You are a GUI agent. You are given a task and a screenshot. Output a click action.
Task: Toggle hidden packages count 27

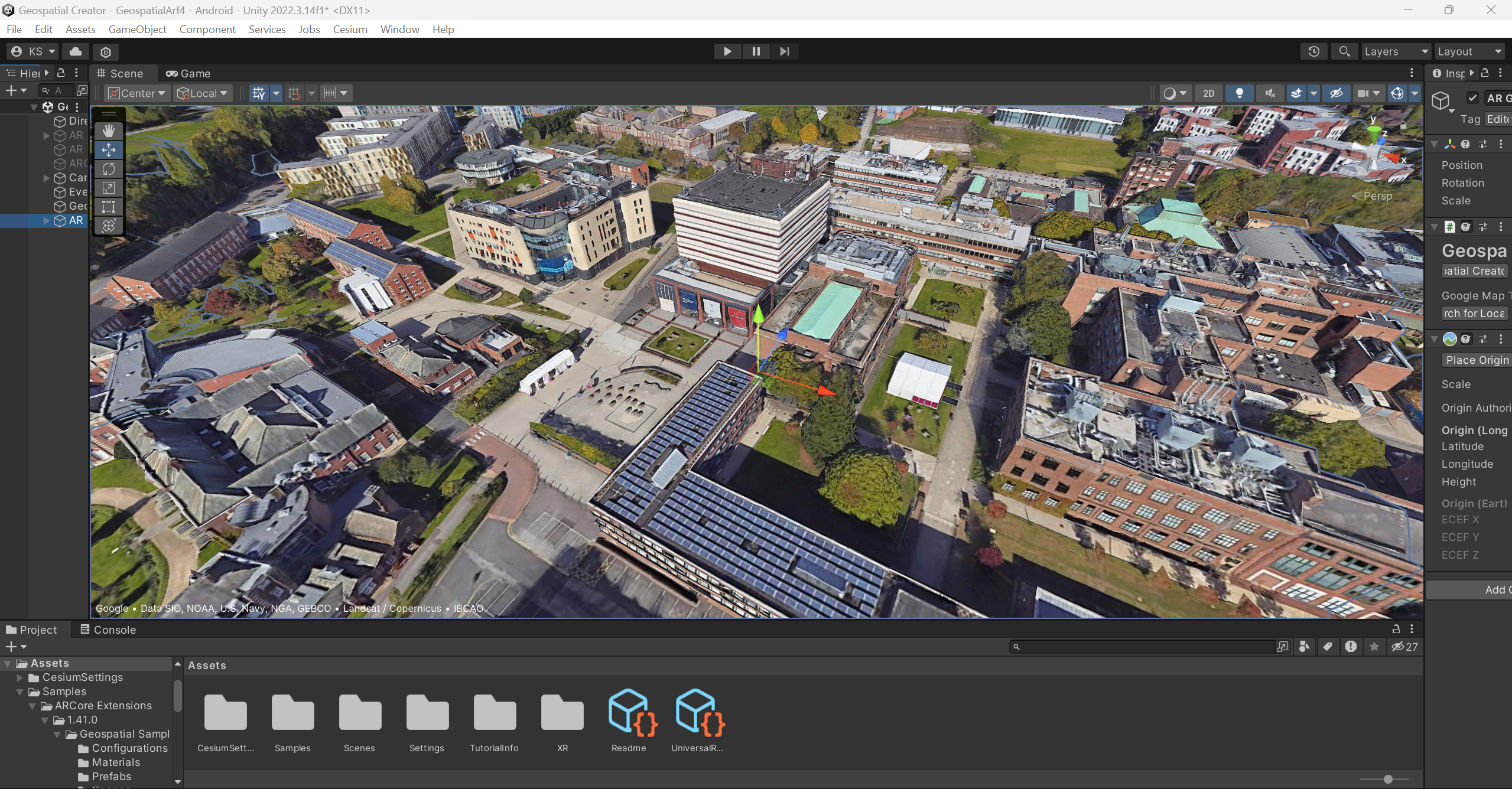click(1405, 647)
